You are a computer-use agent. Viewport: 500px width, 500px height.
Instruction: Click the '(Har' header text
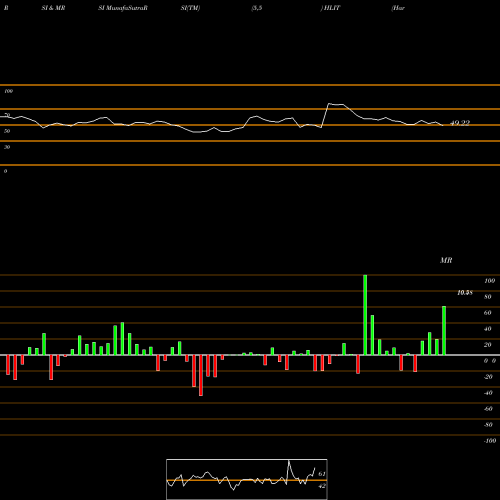pos(398,8)
